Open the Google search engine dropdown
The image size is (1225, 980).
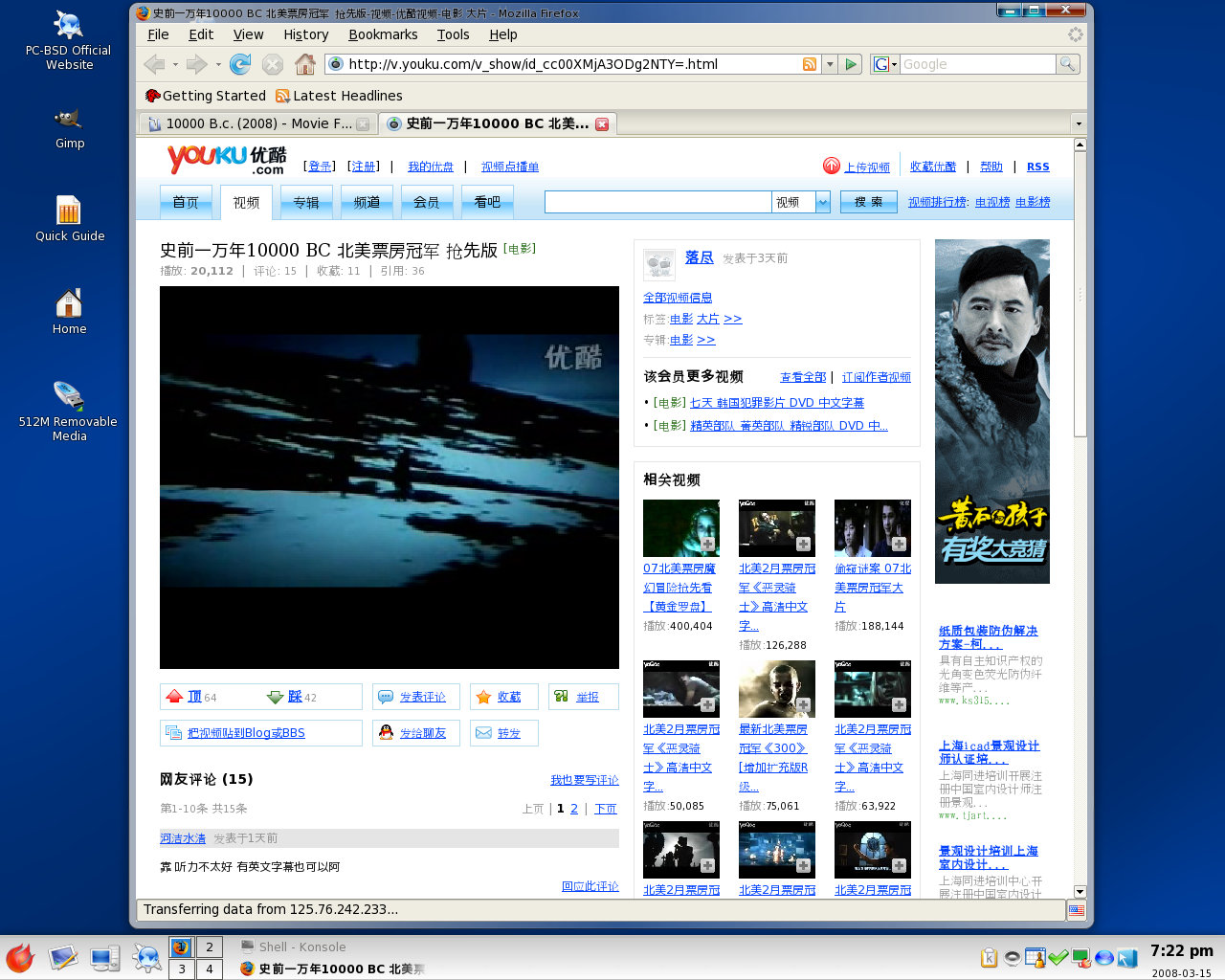pos(886,64)
